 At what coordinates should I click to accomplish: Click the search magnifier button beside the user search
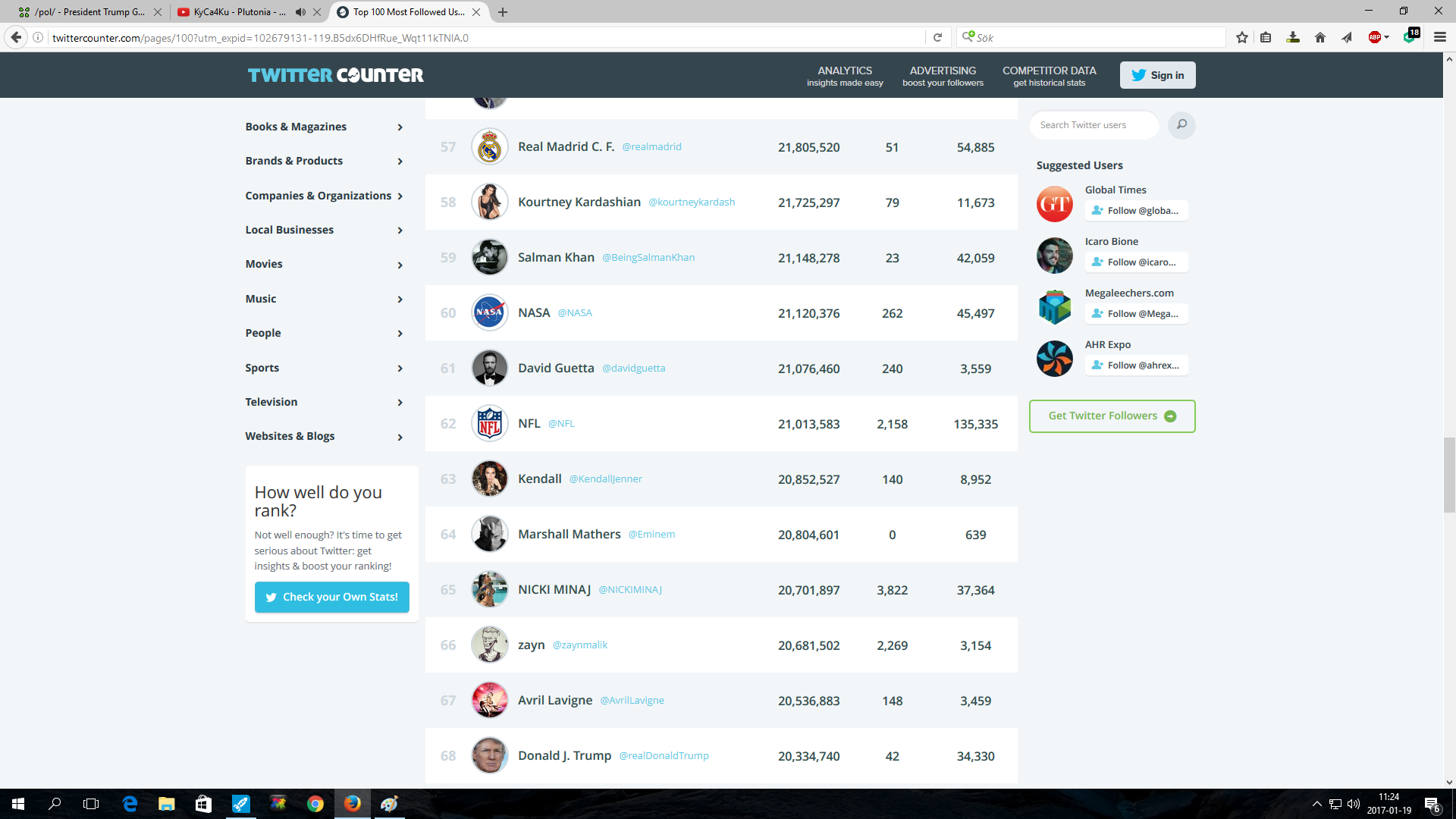click(1181, 125)
